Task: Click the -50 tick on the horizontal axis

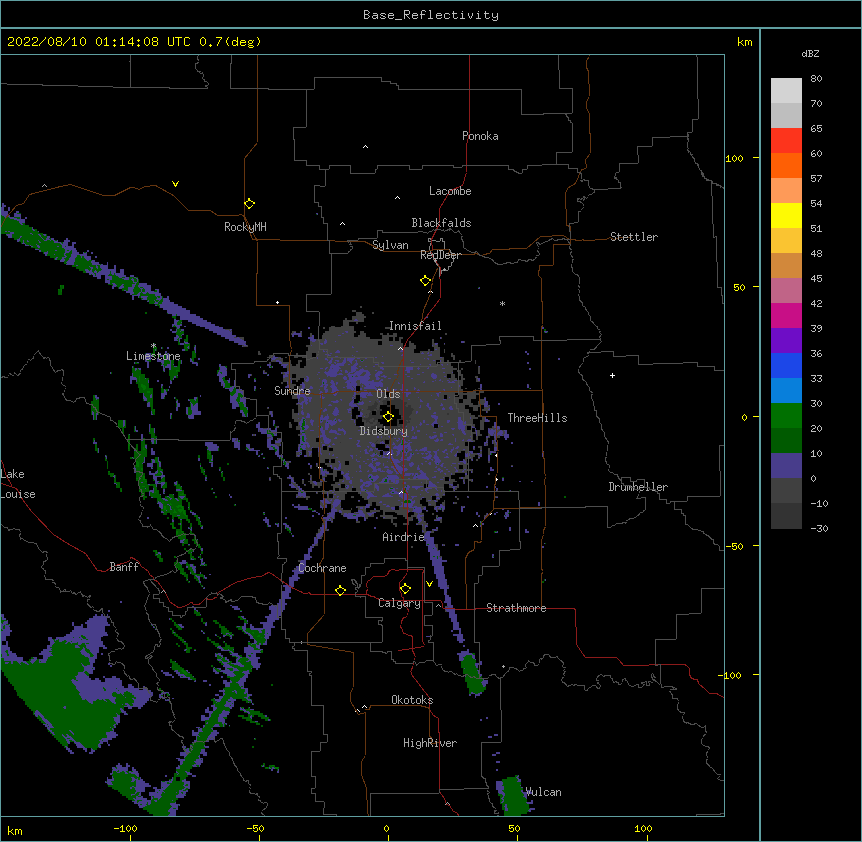Action: click(255, 829)
